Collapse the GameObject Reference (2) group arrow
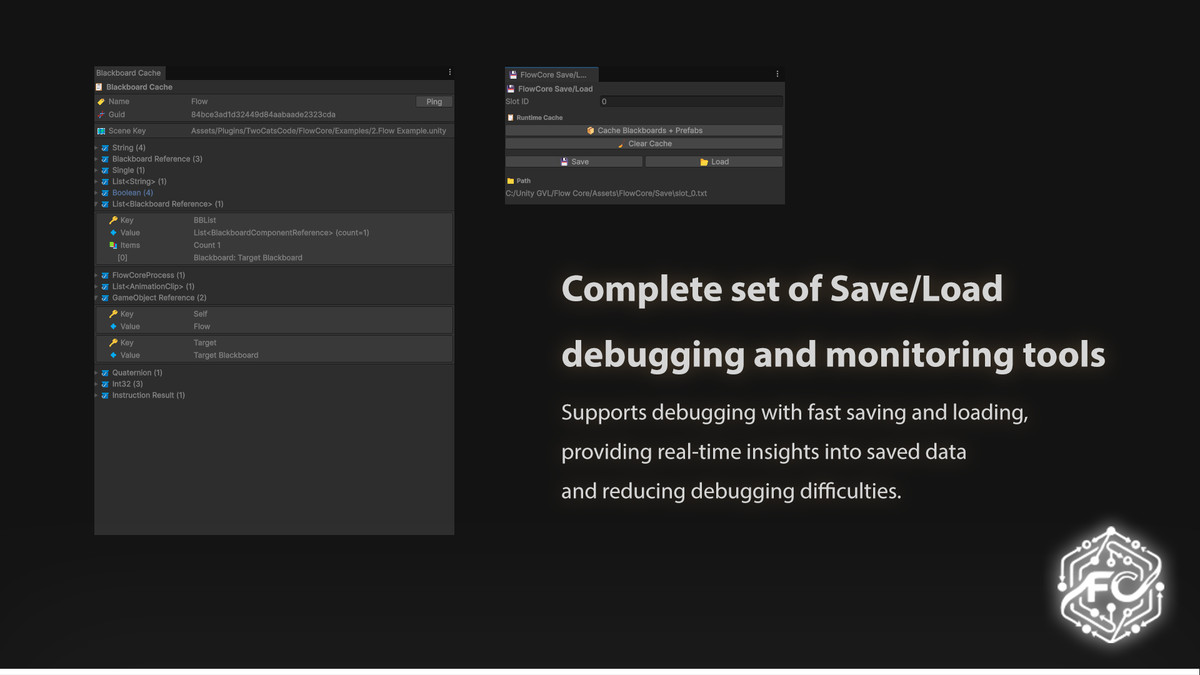 coord(97,298)
